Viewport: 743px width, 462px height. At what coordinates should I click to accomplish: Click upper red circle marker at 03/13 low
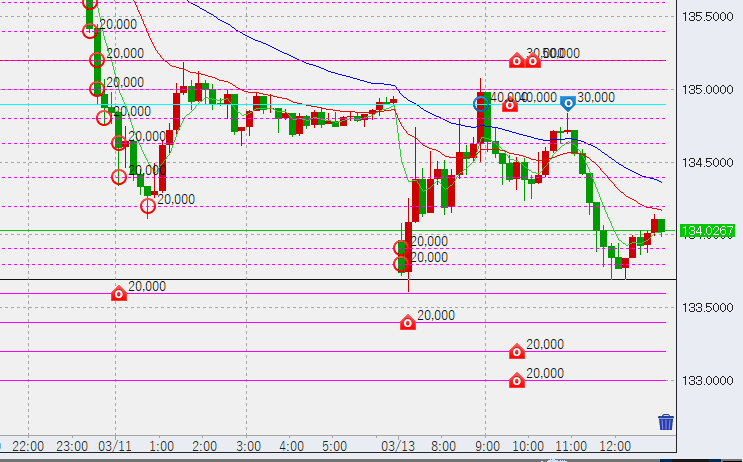click(x=401, y=248)
